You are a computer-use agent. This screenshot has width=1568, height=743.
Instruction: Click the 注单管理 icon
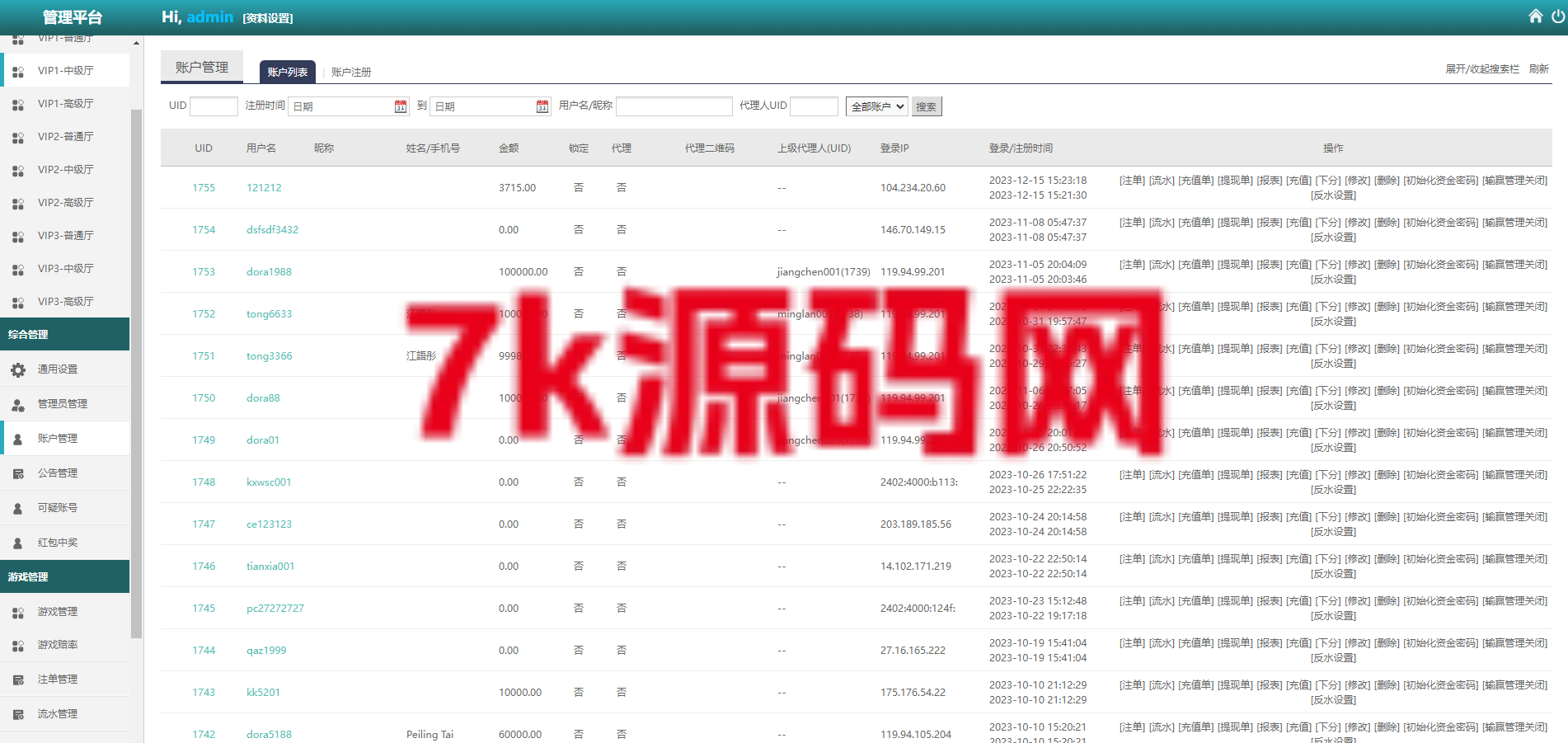click(18, 680)
